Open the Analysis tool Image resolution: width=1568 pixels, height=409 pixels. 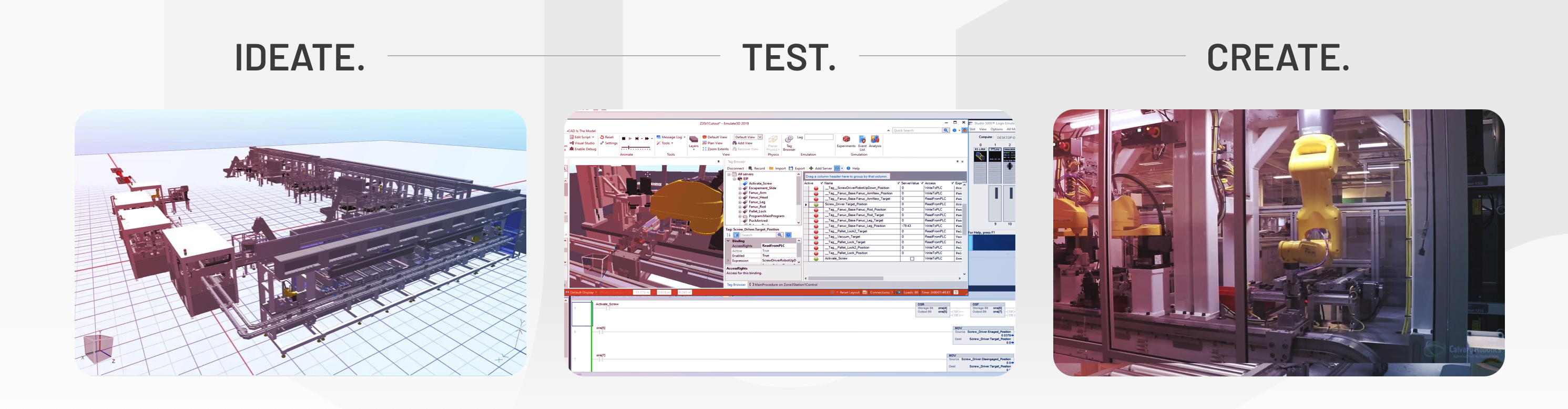[x=874, y=142]
